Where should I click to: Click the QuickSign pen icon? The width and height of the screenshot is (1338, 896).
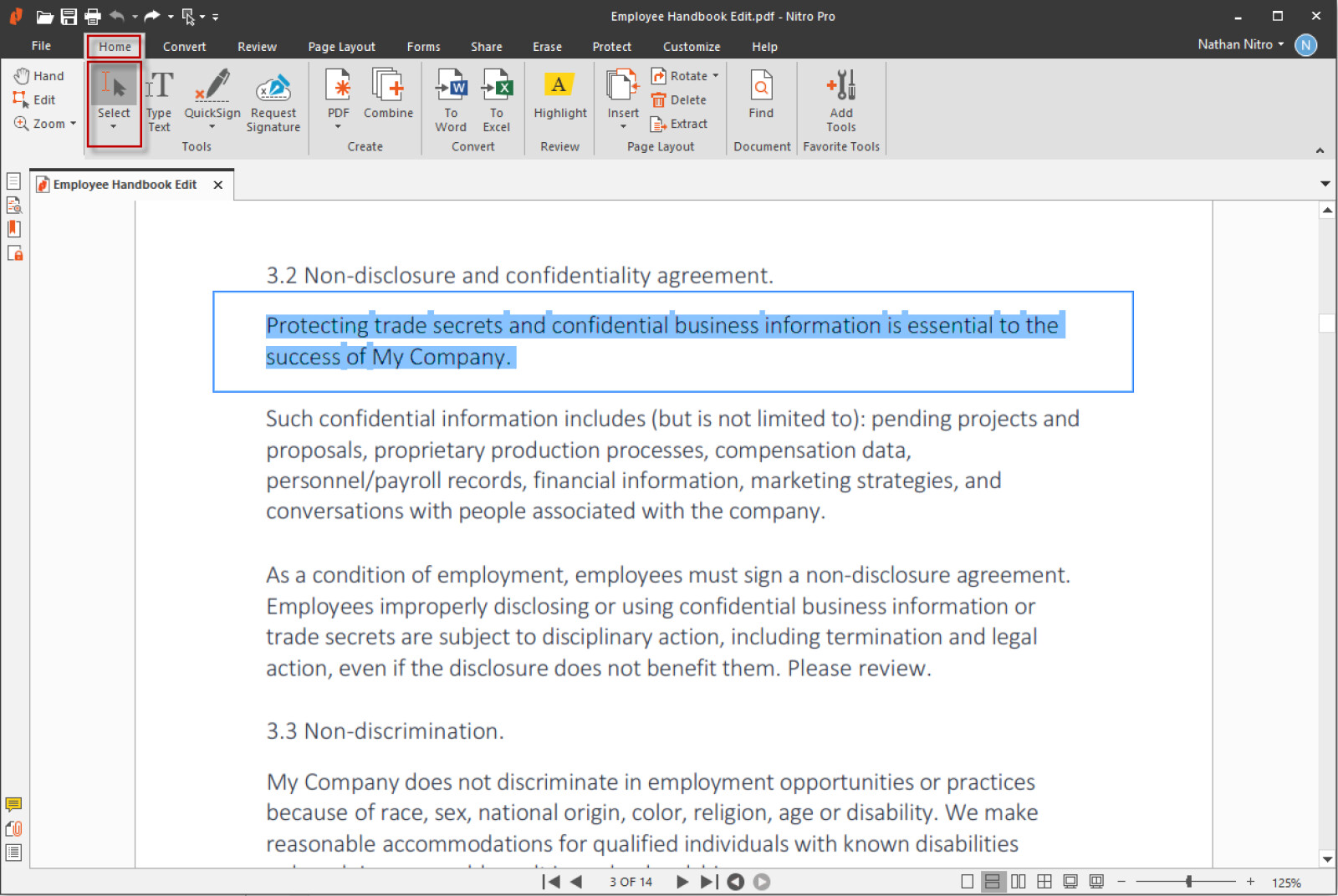pos(212,86)
